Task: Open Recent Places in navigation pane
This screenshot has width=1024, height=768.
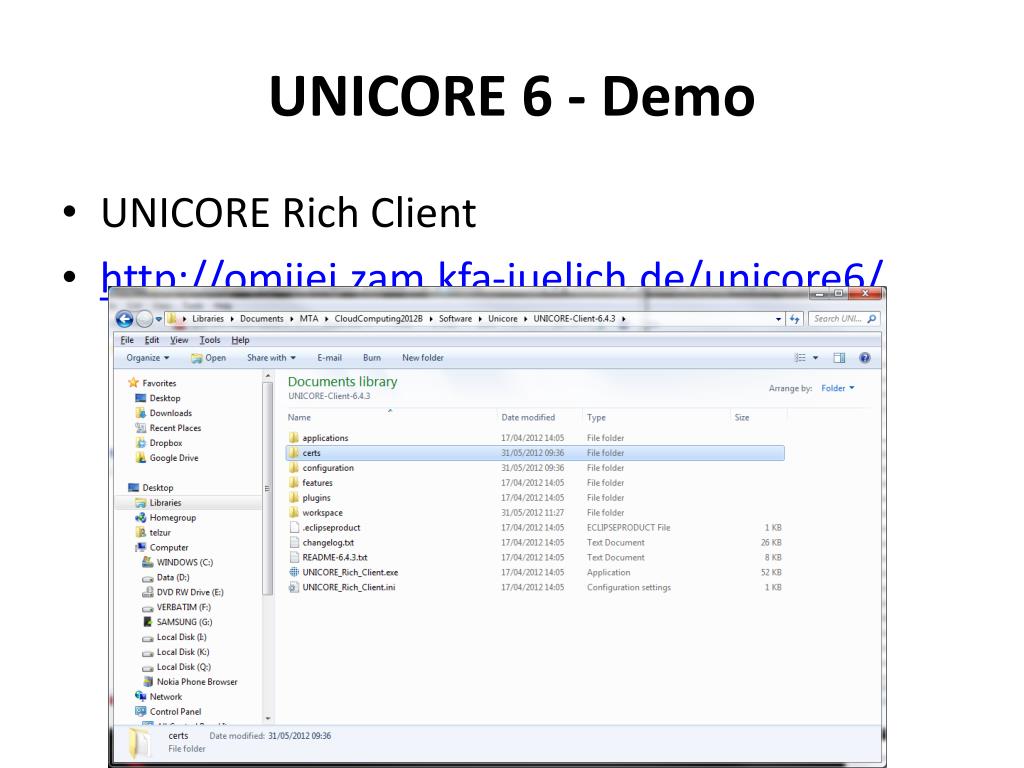Action: pyautogui.click(x=175, y=428)
